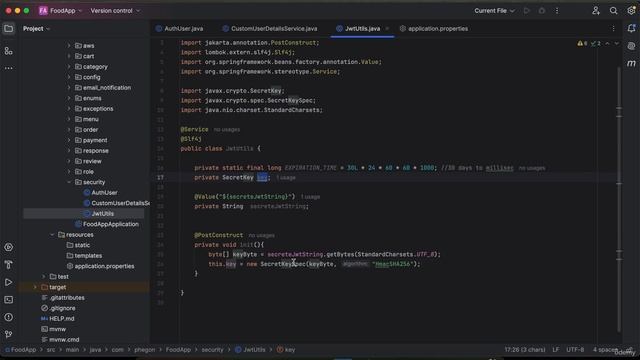The width and height of the screenshot is (640, 360).
Task: Collapse the resources folder
Action: point(52,235)
